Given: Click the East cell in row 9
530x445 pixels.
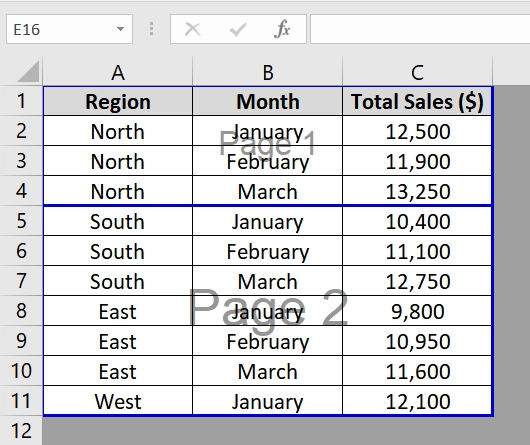Looking at the screenshot, I should point(118,341).
